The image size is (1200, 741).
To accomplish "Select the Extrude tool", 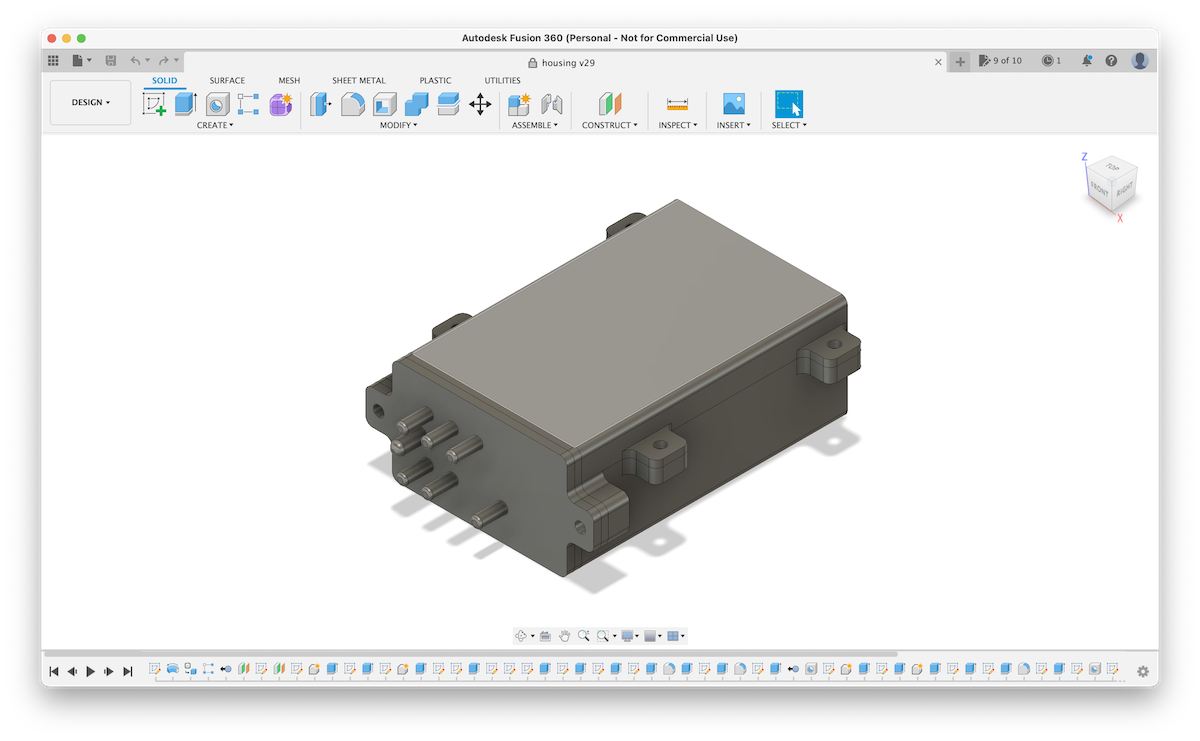I will [186, 104].
